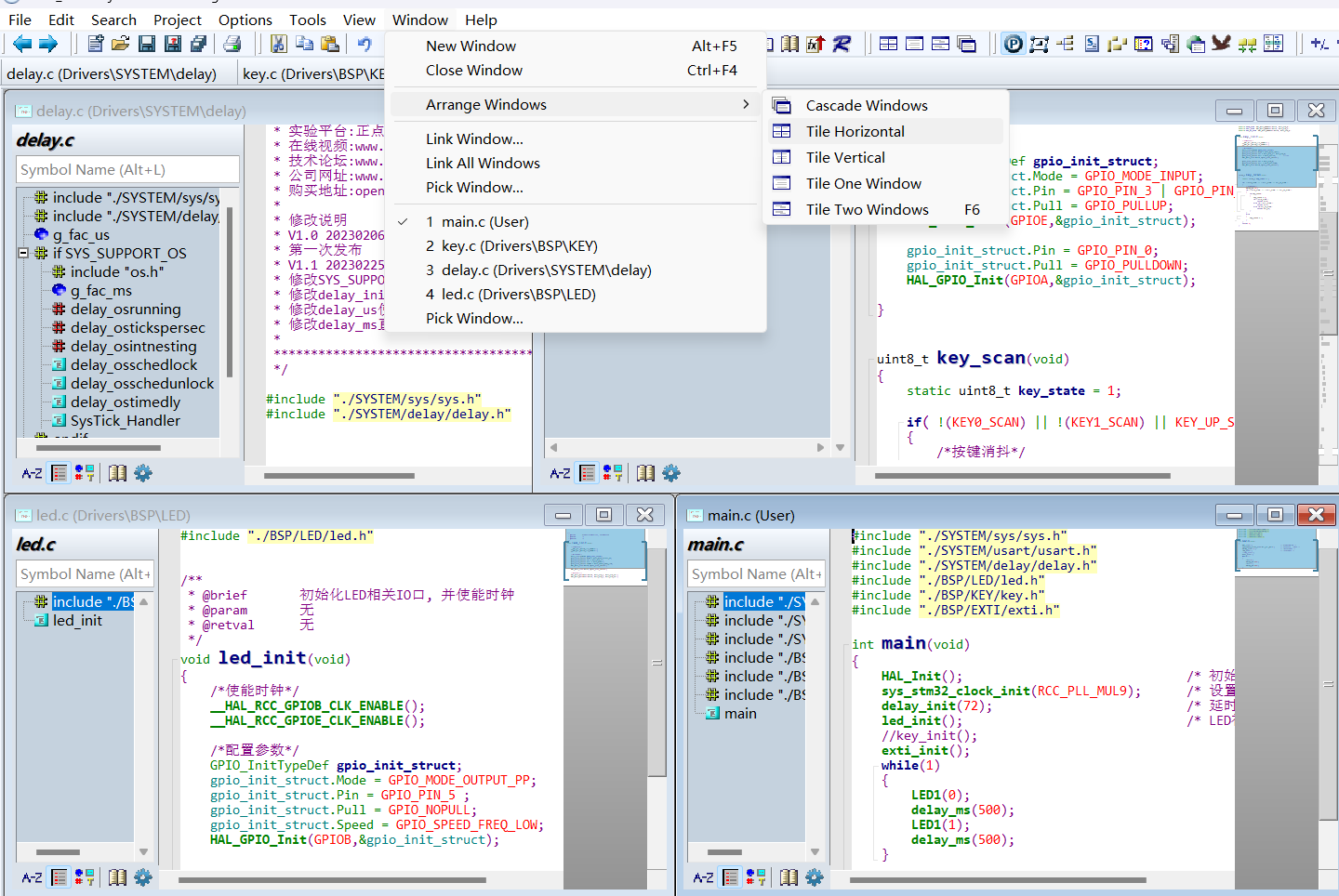Click Link All Windows menu entry

click(x=483, y=163)
